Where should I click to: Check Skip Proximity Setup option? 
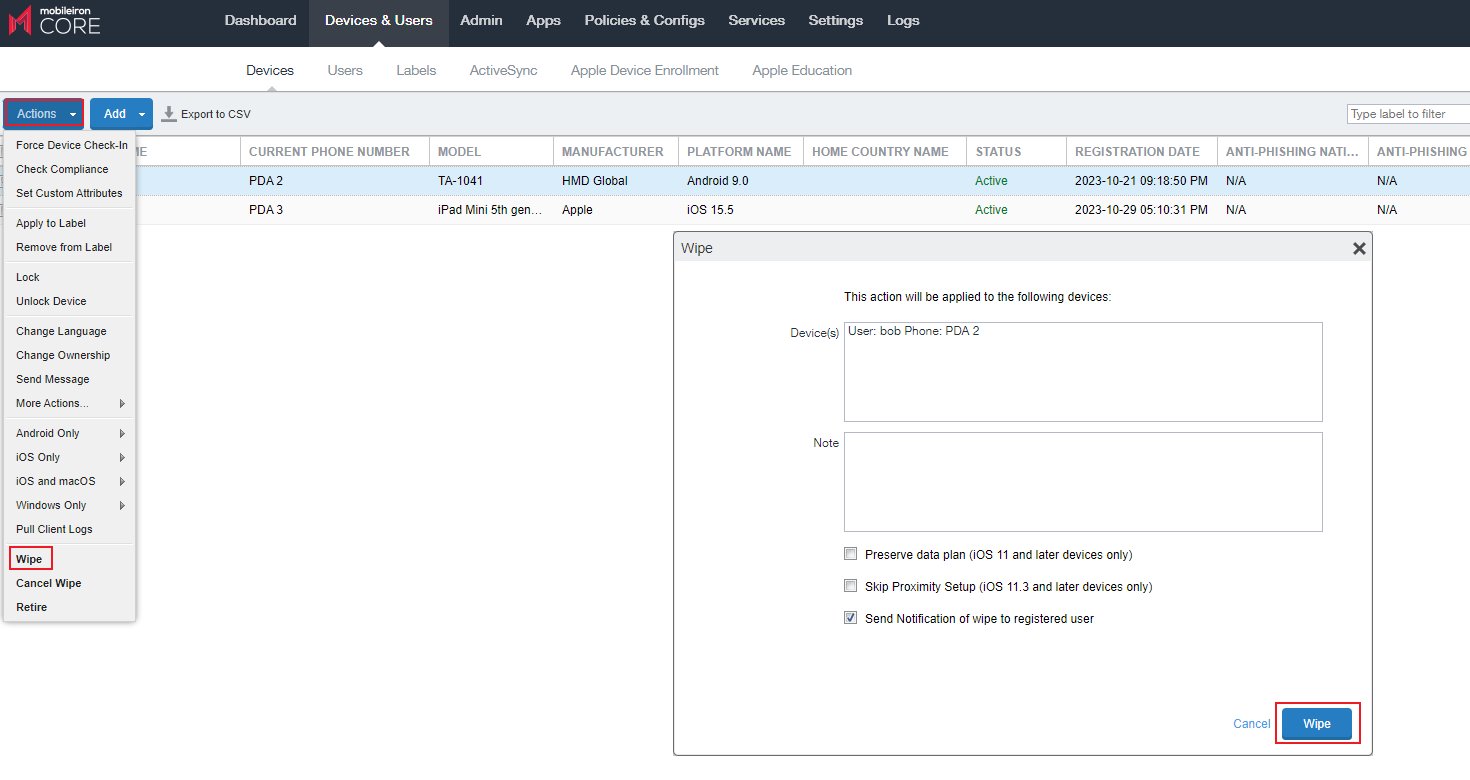851,586
